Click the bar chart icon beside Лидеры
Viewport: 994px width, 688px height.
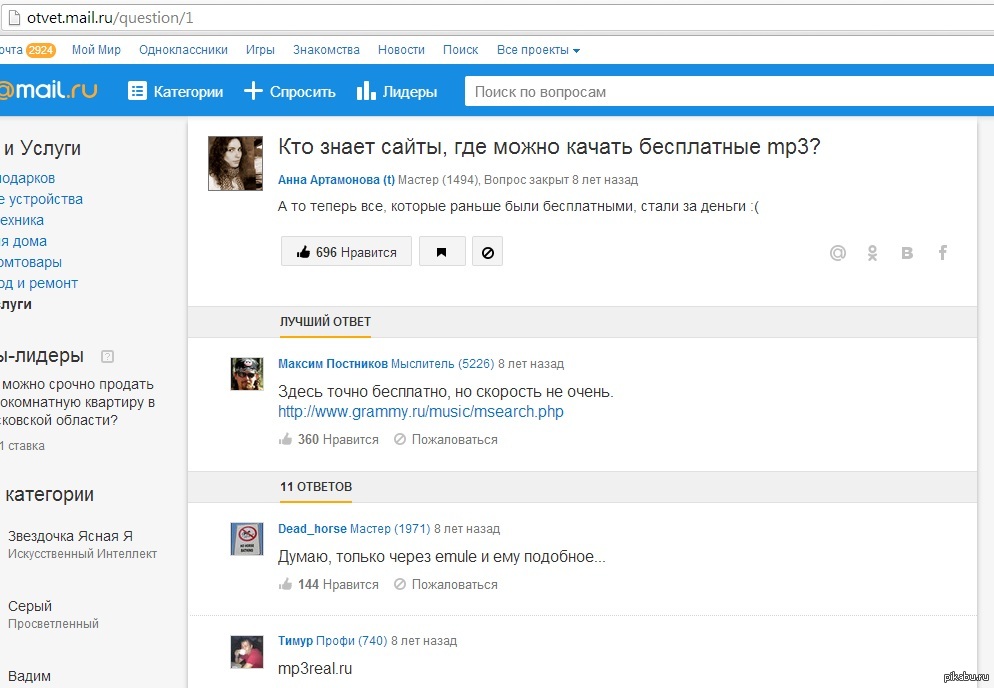(x=366, y=91)
